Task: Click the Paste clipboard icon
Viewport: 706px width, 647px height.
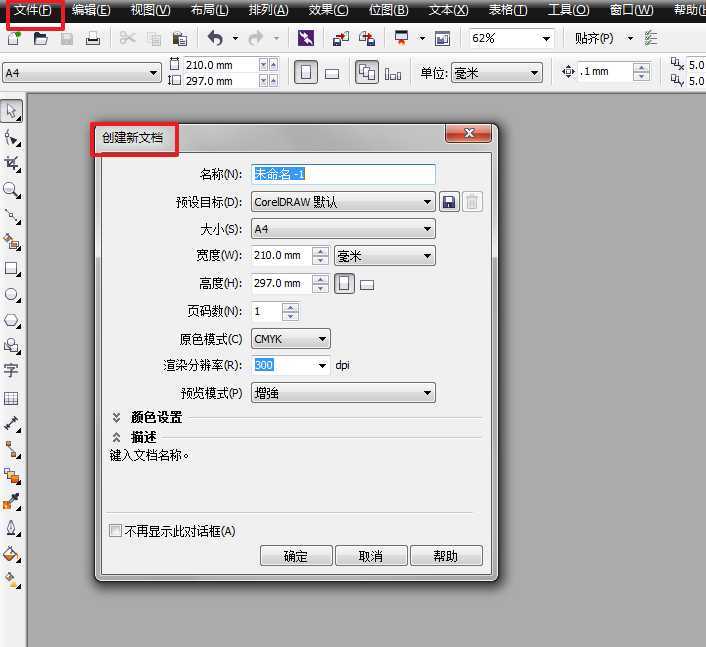Action: point(180,39)
